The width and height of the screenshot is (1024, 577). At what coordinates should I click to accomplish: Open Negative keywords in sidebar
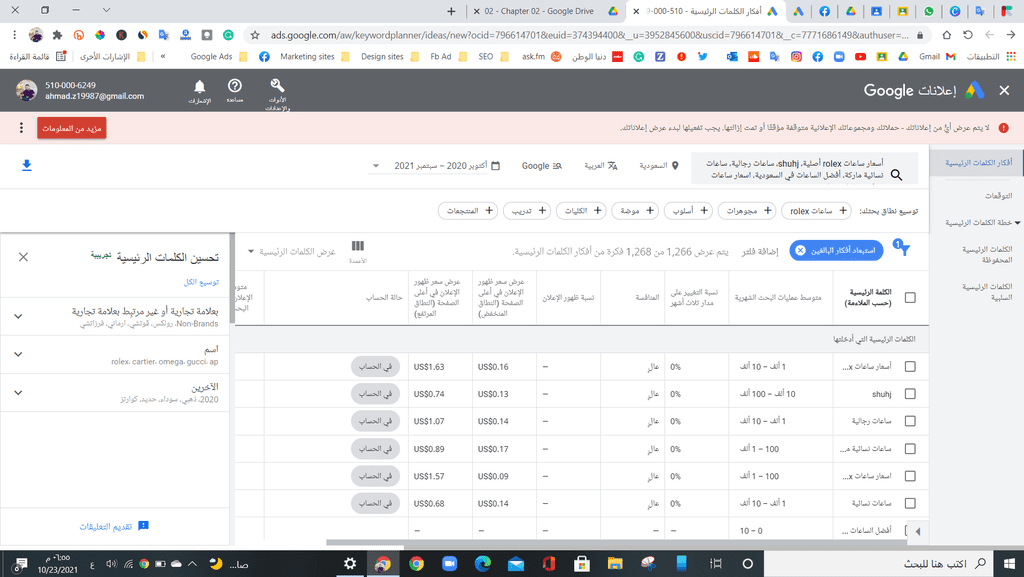987,292
